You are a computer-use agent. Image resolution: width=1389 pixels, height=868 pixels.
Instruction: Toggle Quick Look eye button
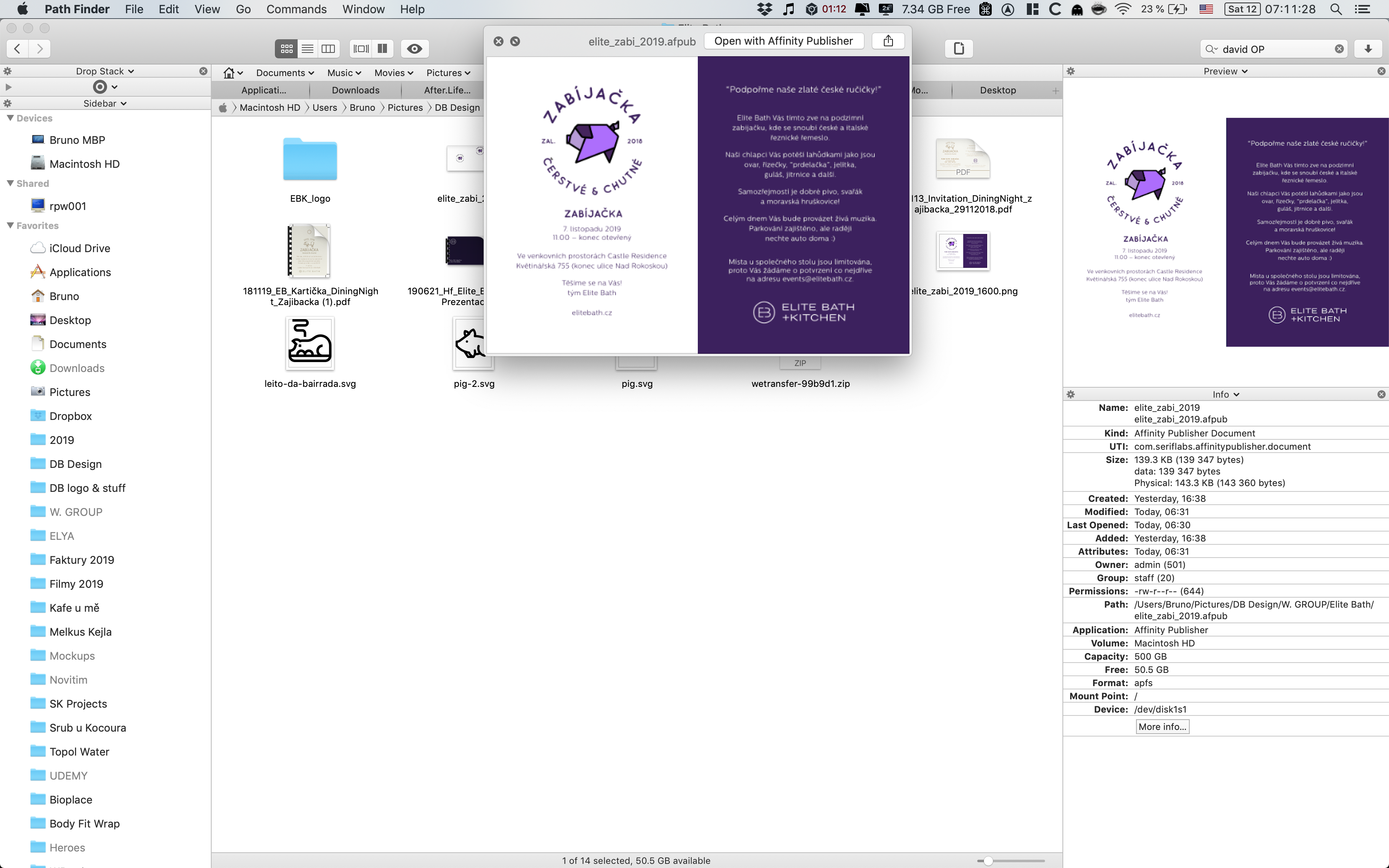414,49
